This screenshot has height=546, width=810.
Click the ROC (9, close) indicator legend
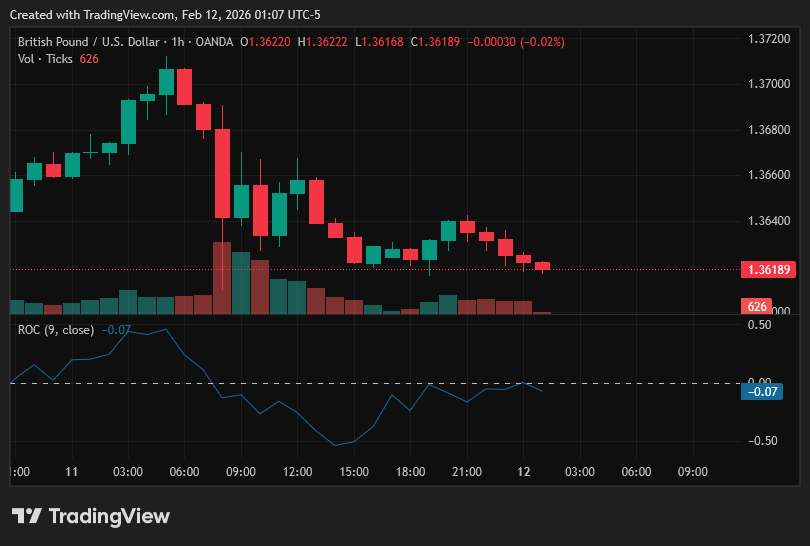pyautogui.click(x=56, y=330)
